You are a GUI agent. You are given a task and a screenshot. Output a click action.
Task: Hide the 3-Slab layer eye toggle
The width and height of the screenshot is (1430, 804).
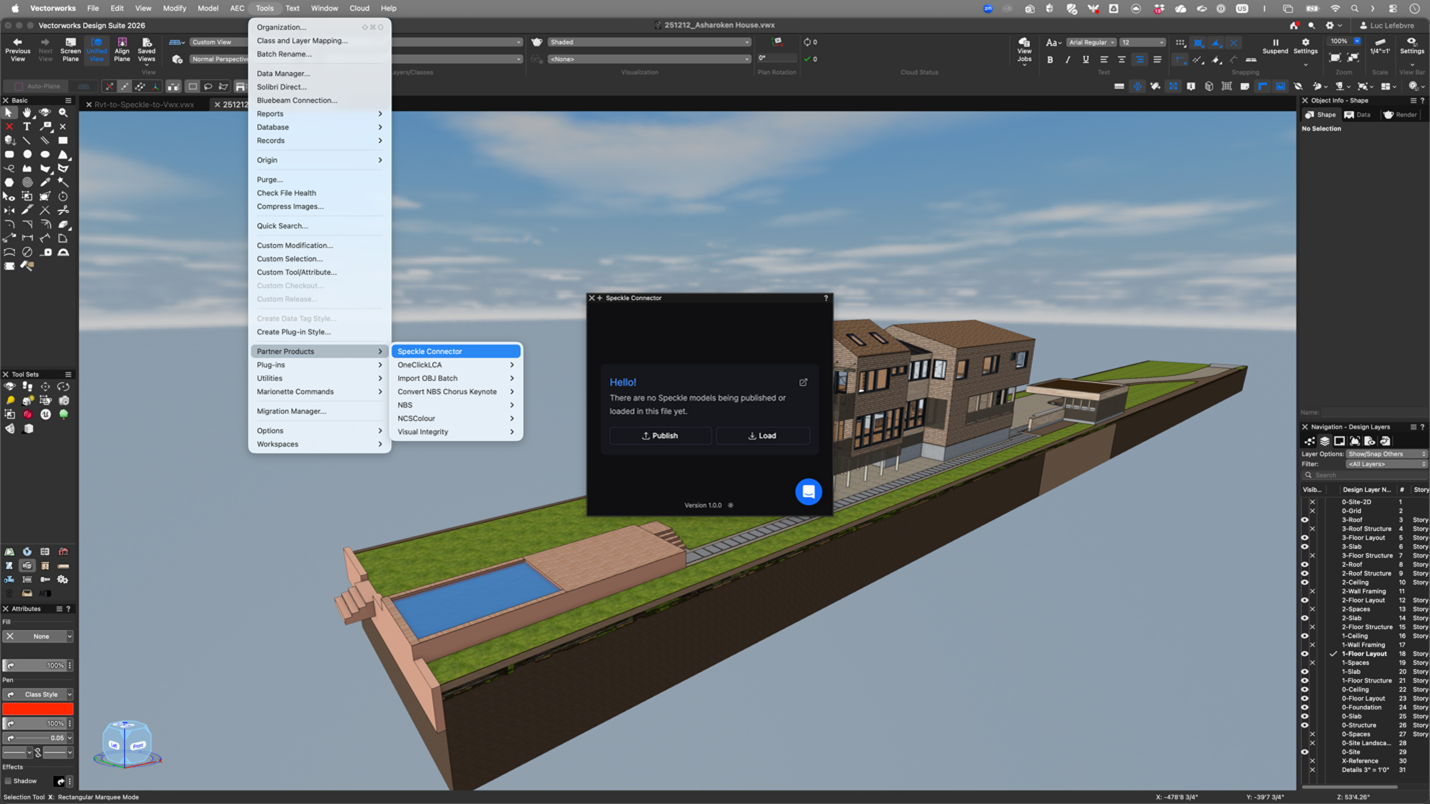tap(1304, 546)
